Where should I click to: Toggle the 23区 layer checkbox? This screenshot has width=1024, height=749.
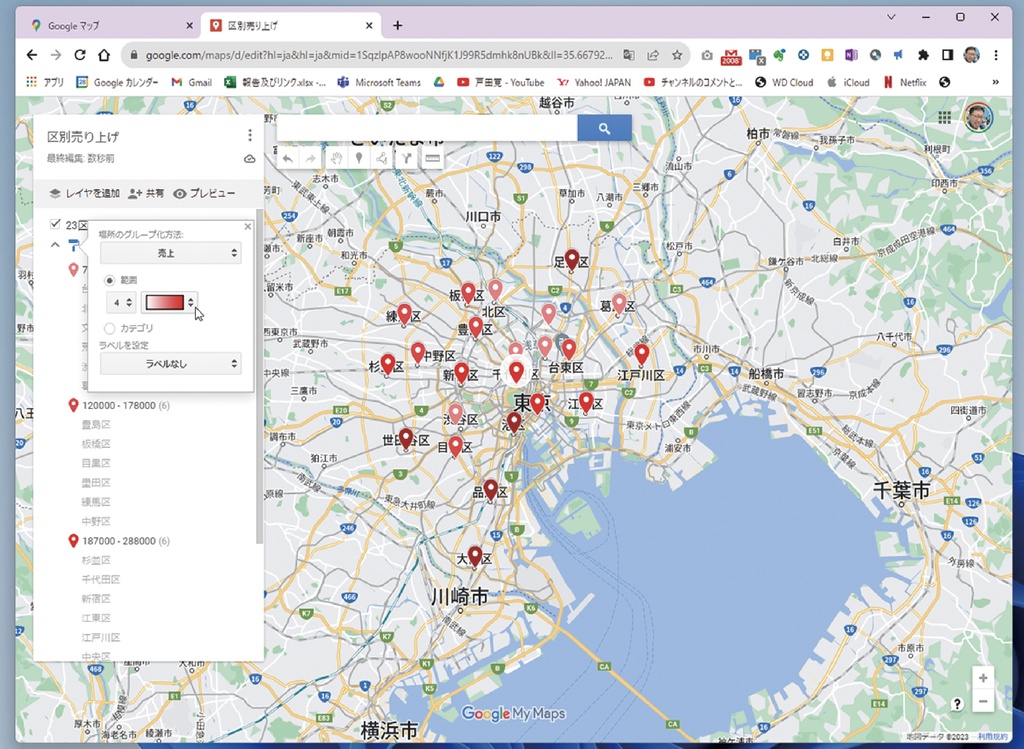click(x=56, y=224)
